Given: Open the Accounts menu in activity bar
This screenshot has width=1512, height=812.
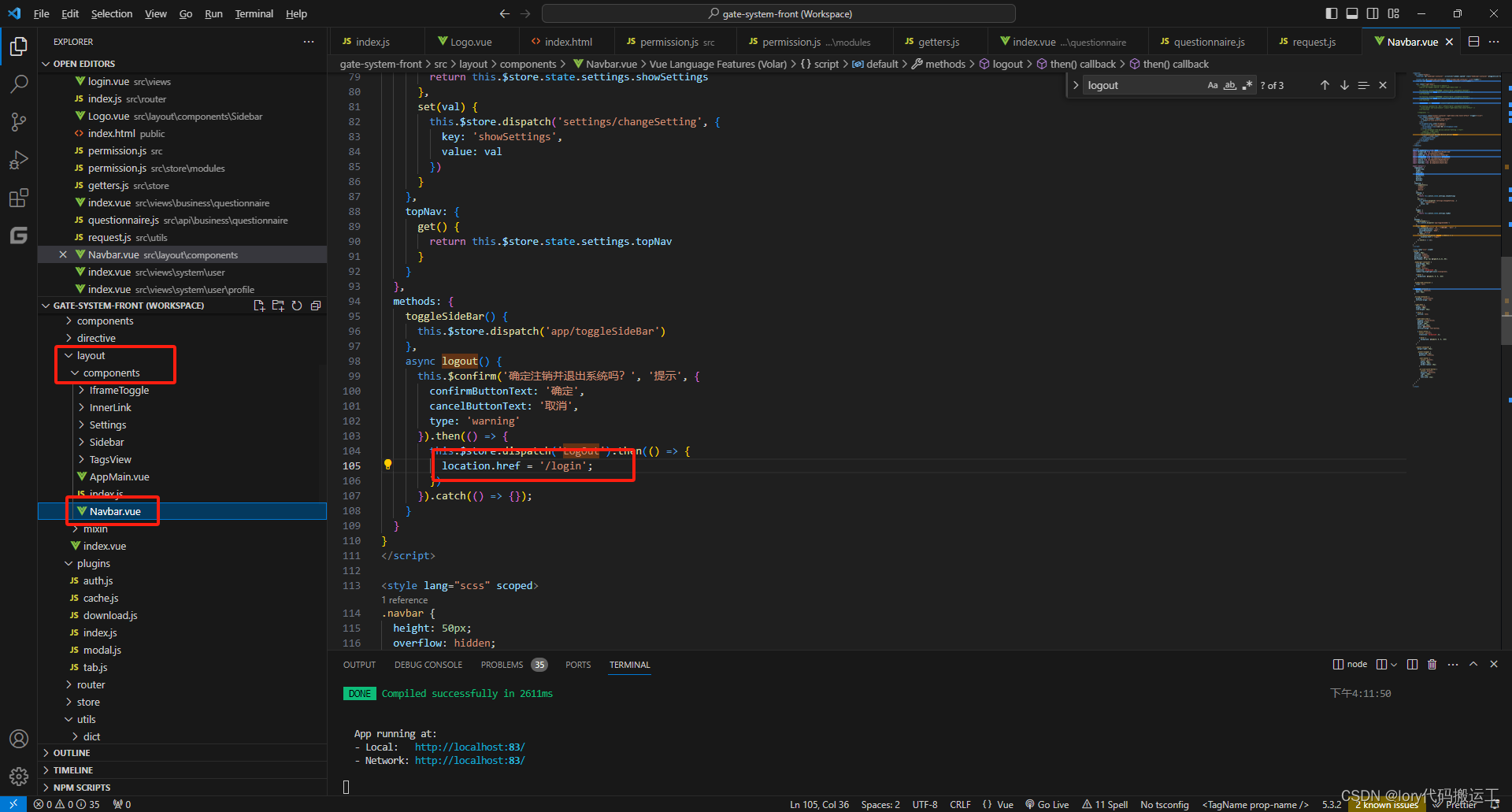Looking at the screenshot, I should pyautogui.click(x=19, y=739).
